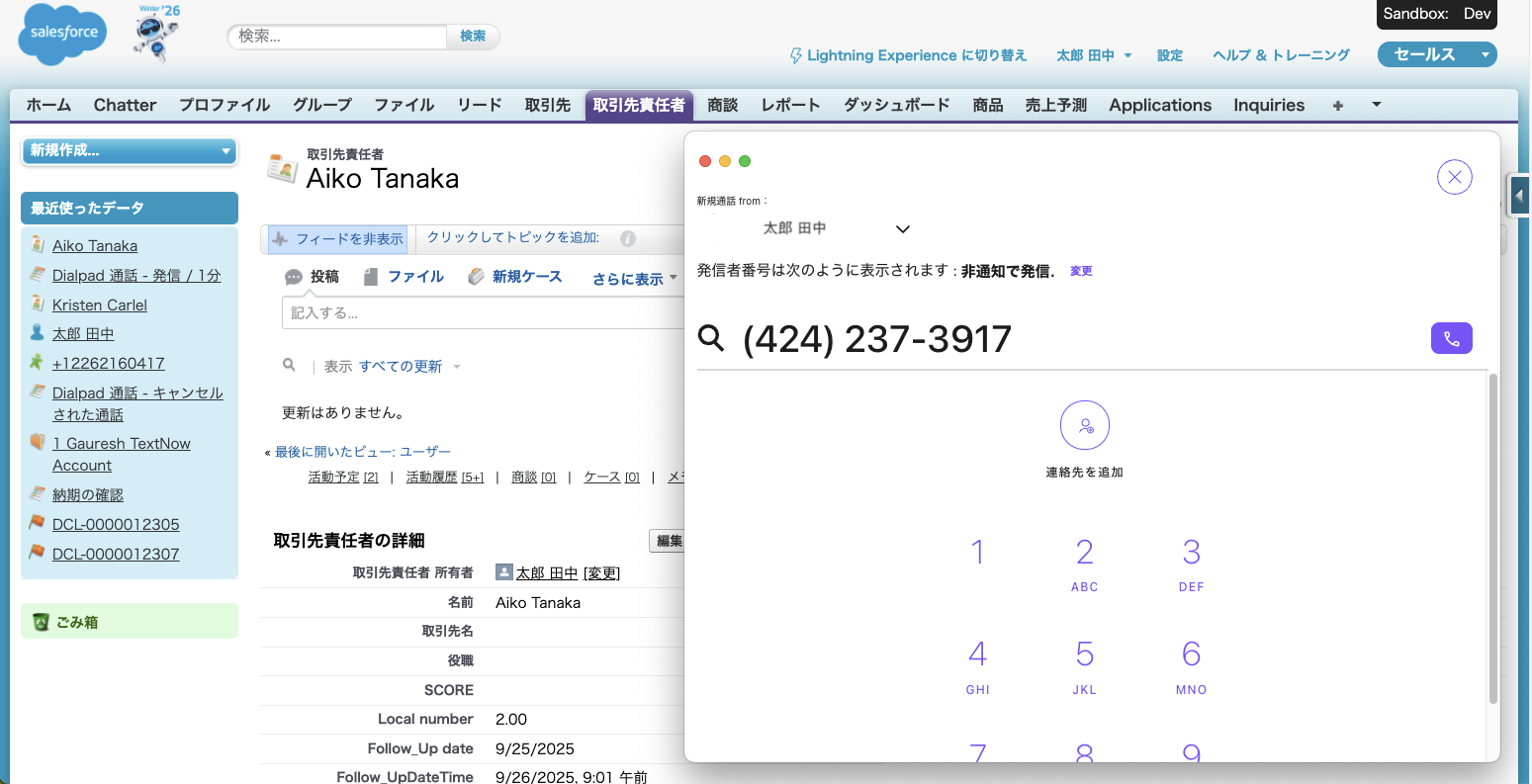Open the 新規作成 dropdown

[129, 150]
